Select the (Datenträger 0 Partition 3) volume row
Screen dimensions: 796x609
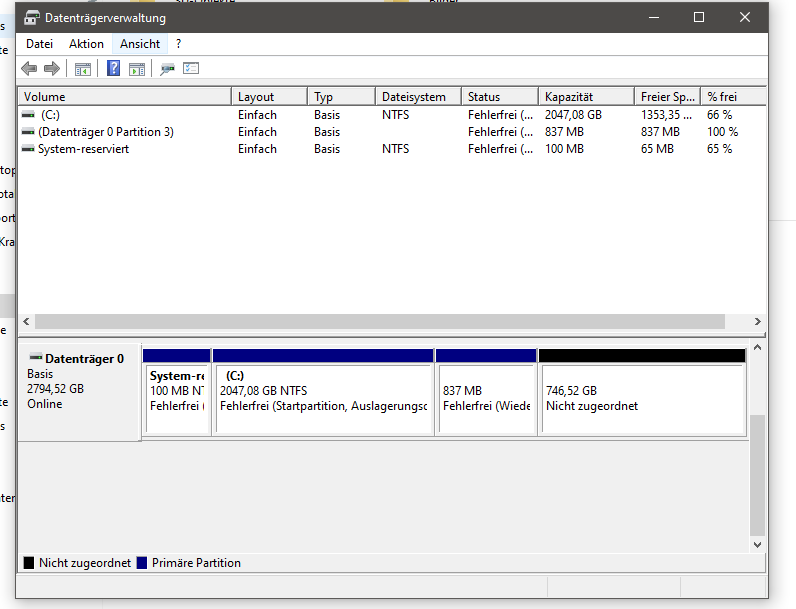[392, 132]
